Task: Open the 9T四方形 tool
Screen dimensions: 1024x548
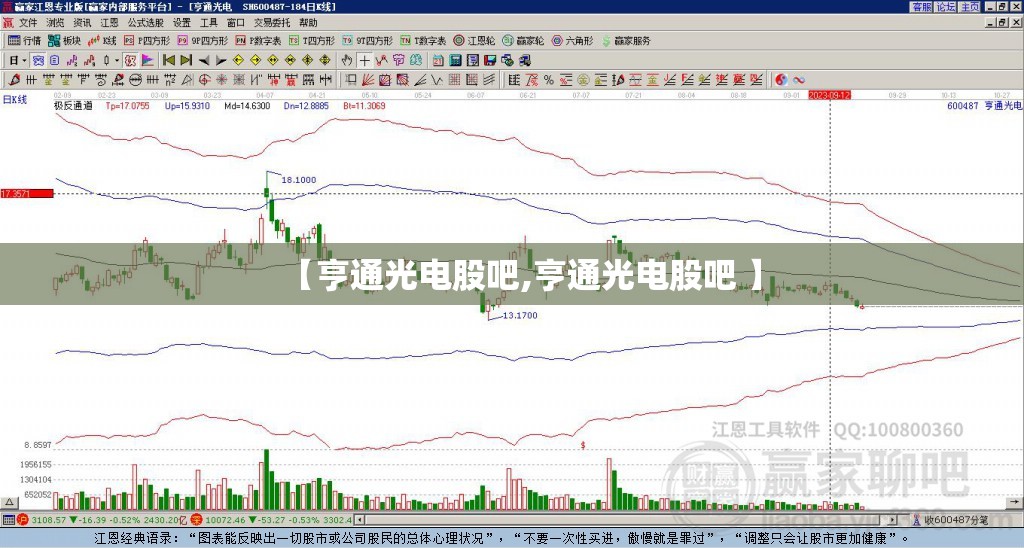Action: click(x=368, y=40)
